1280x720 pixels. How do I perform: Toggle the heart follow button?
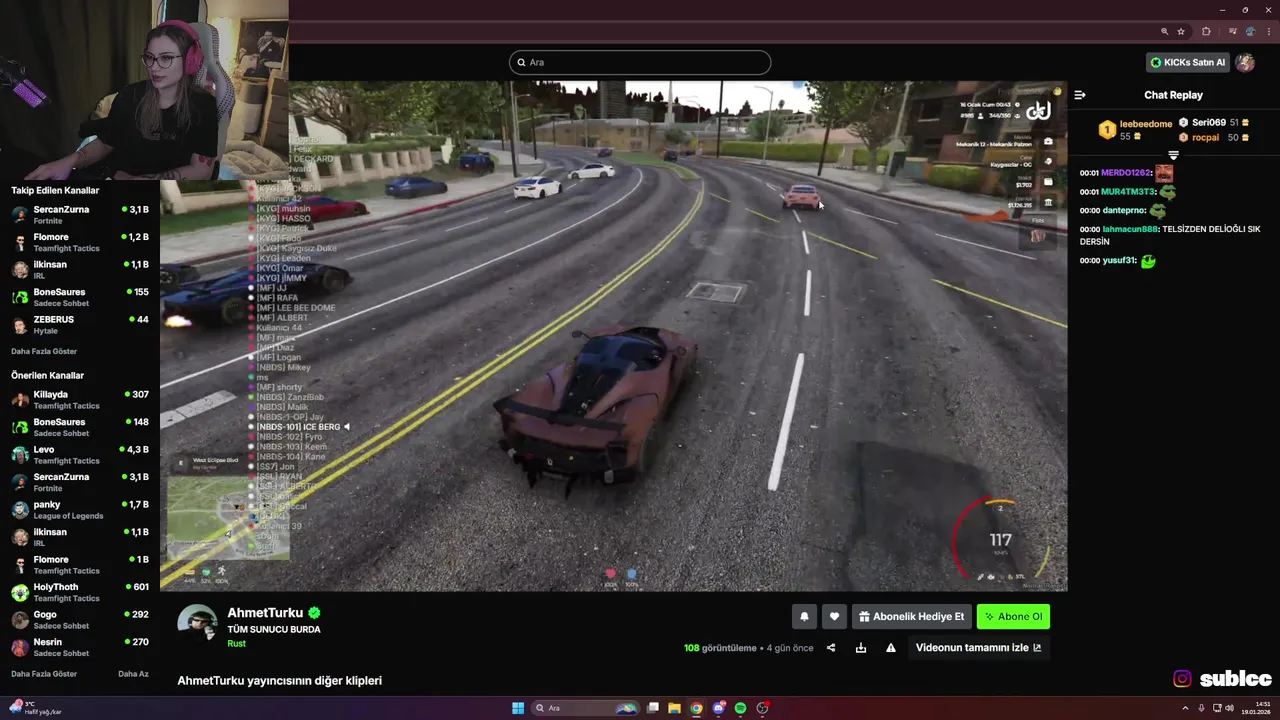tap(834, 617)
